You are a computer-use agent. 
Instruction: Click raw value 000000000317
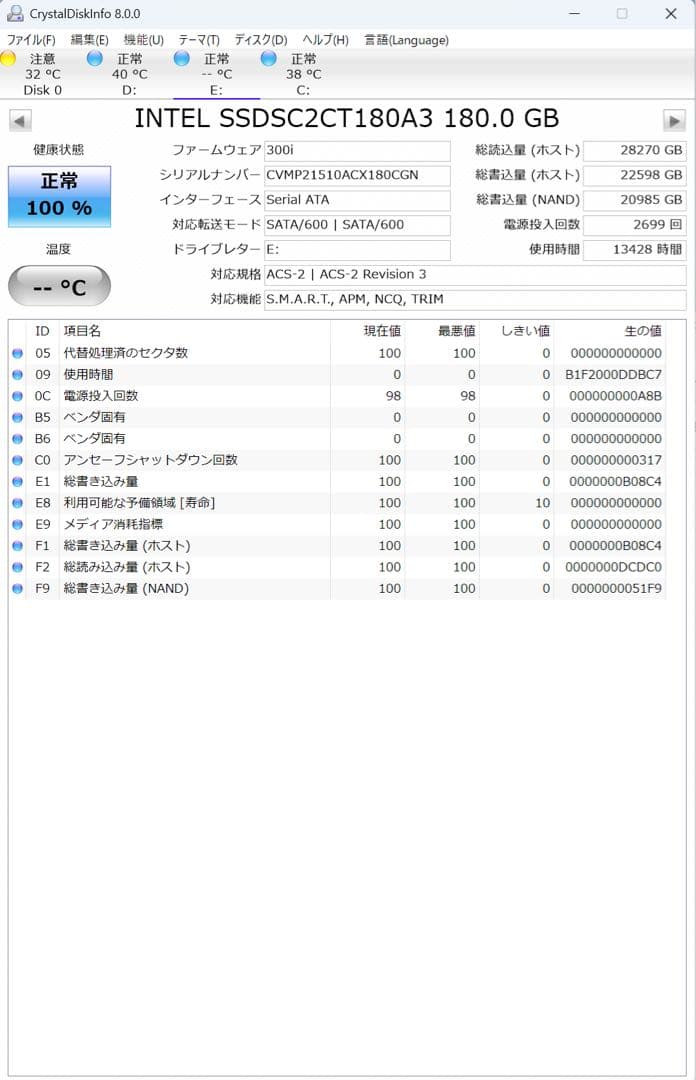(x=616, y=460)
